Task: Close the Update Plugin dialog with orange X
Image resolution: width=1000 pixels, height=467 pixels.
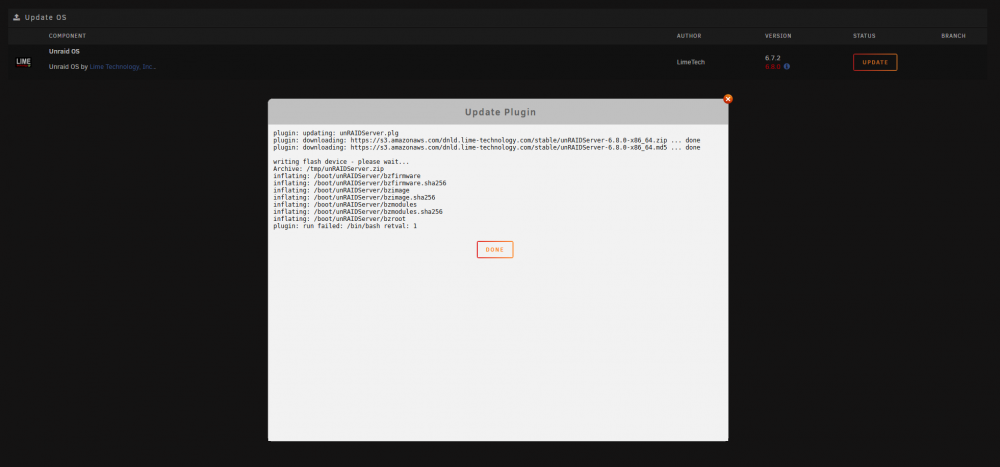Action: (728, 99)
